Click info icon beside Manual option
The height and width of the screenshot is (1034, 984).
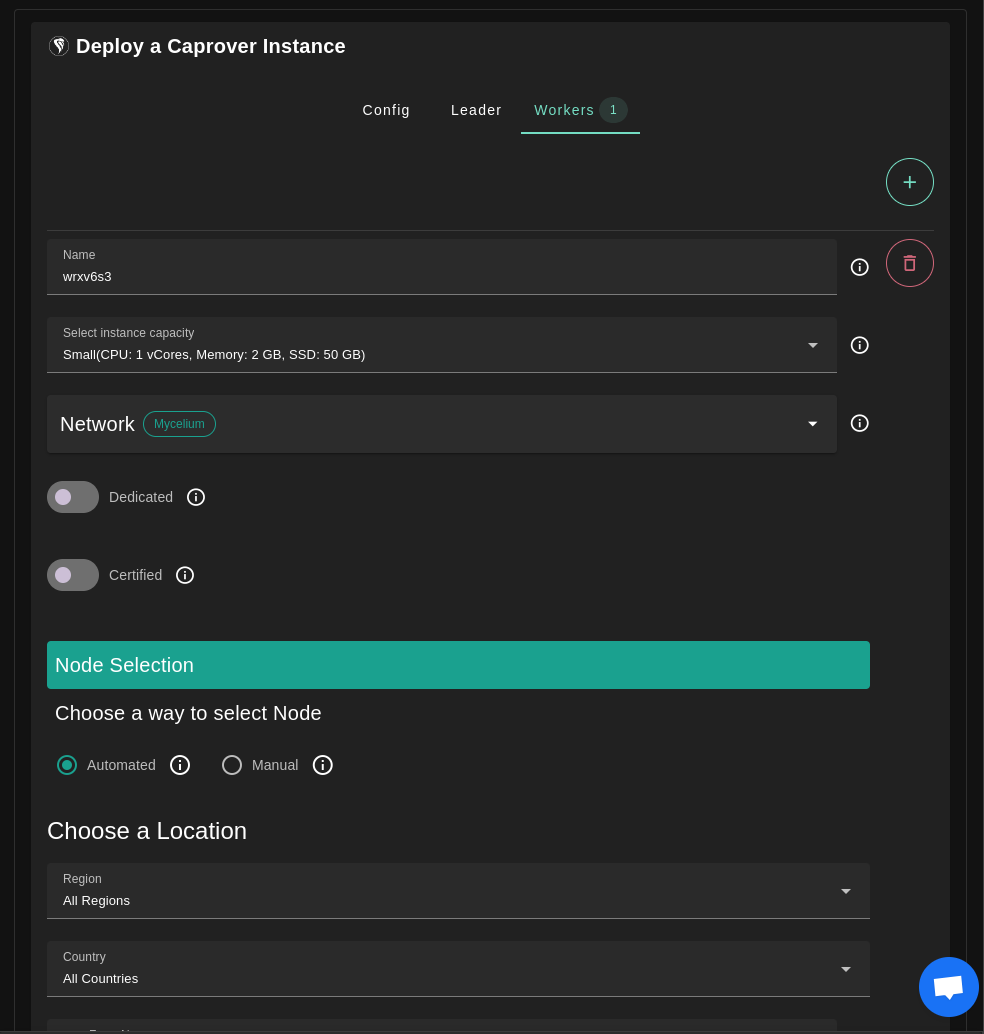(x=322, y=765)
